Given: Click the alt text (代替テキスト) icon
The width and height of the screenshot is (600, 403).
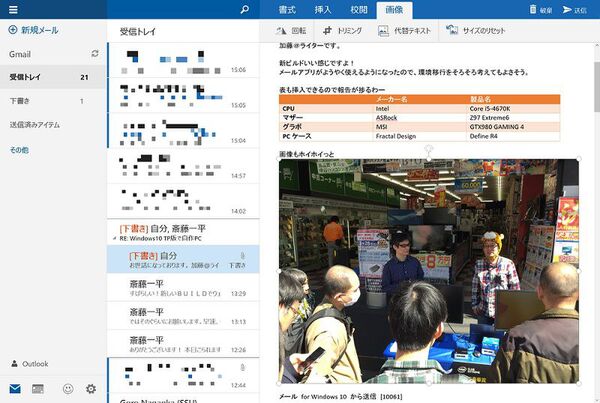Looking at the screenshot, I should pyautogui.click(x=383, y=31).
